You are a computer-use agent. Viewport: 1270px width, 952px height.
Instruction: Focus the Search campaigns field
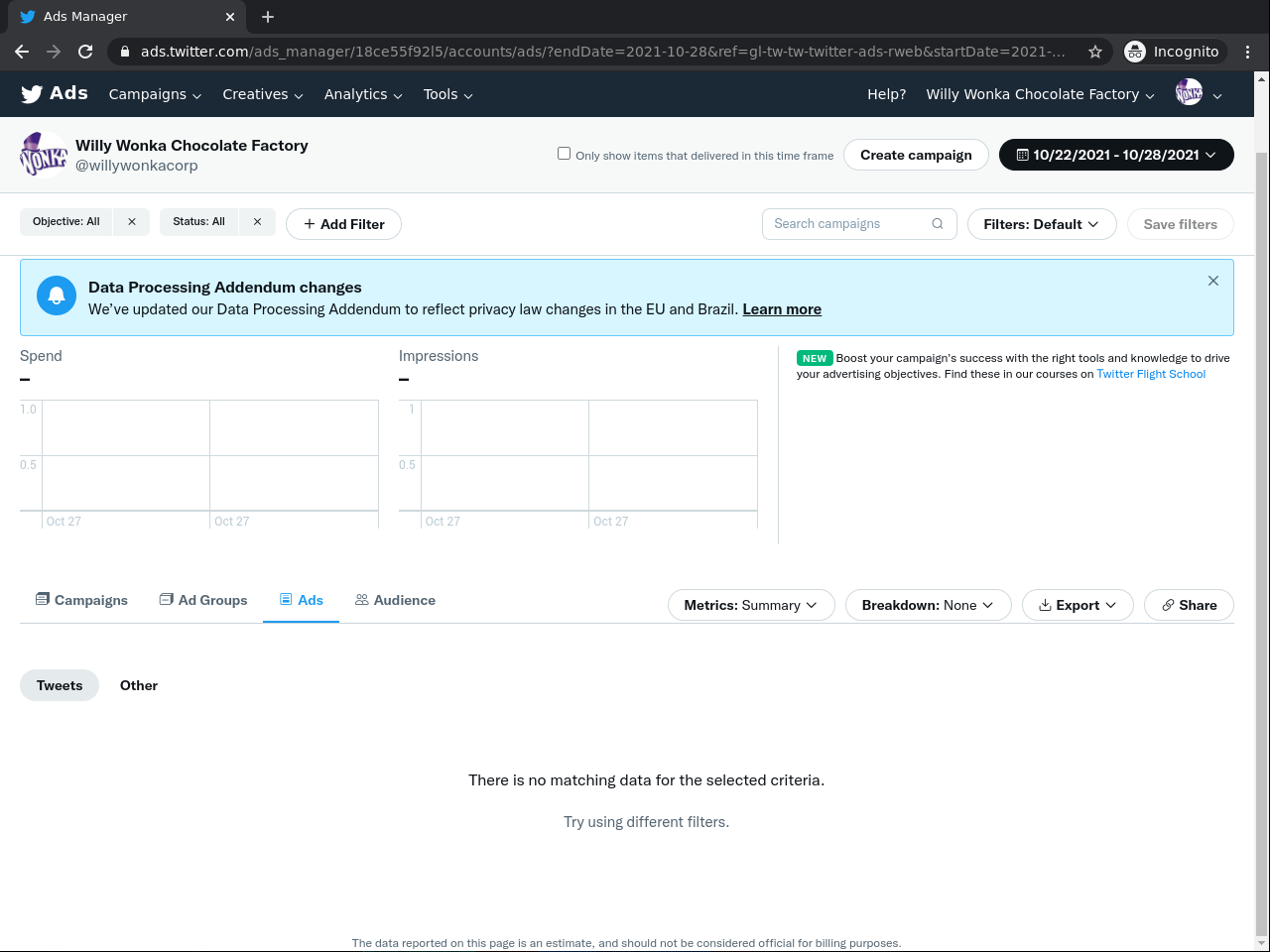[859, 224]
